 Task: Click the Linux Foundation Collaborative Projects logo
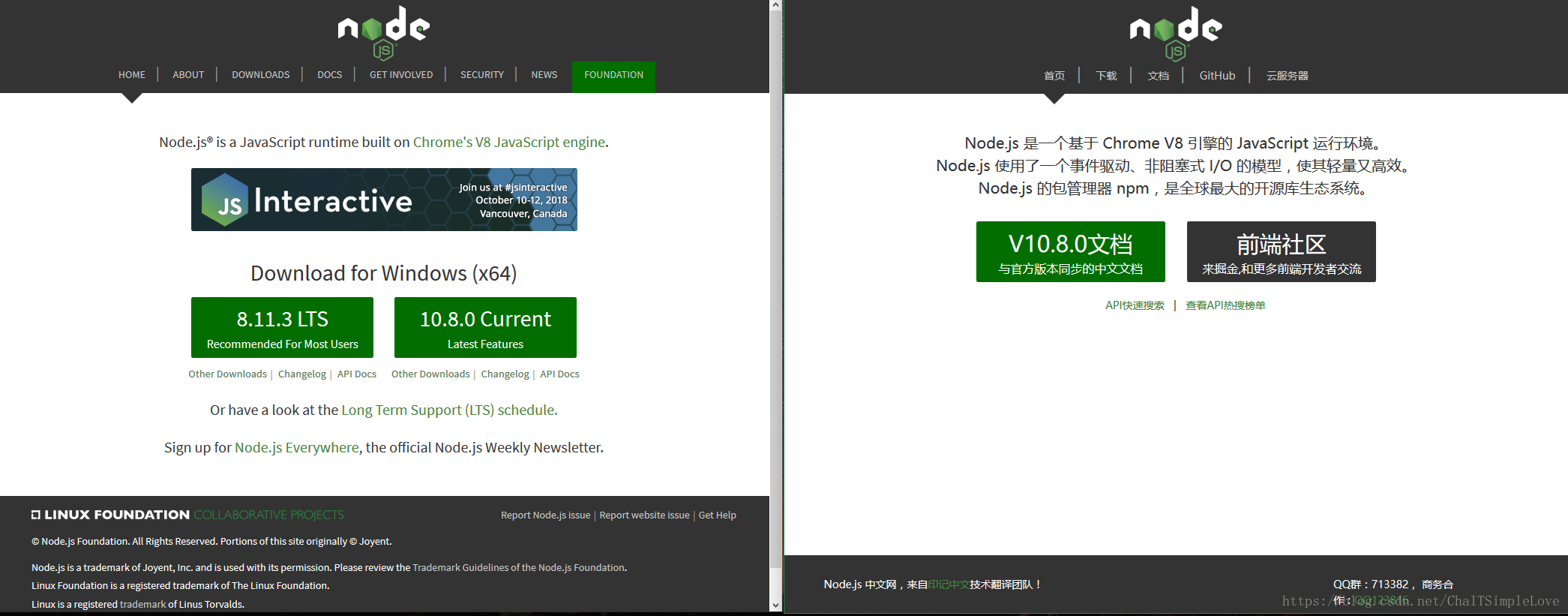tap(187, 515)
